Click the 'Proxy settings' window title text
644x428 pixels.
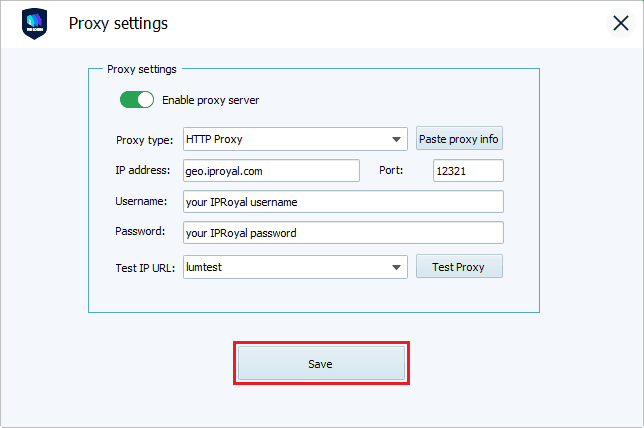(118, 24)
